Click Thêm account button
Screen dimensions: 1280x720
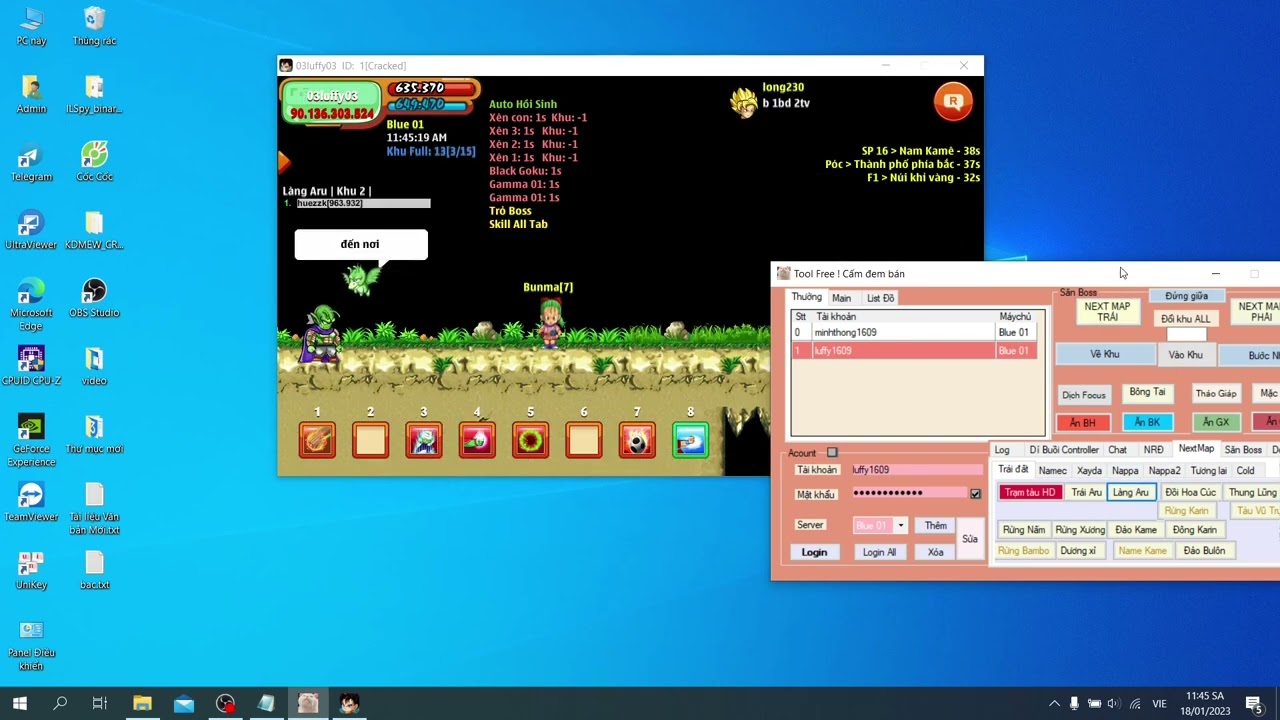[935, 525]
